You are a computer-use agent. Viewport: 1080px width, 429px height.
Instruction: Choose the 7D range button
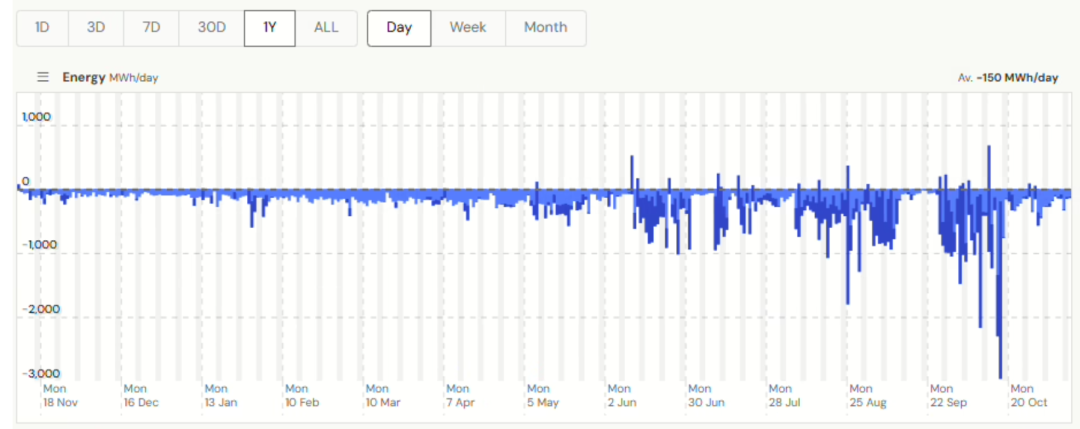coord(151,28)
